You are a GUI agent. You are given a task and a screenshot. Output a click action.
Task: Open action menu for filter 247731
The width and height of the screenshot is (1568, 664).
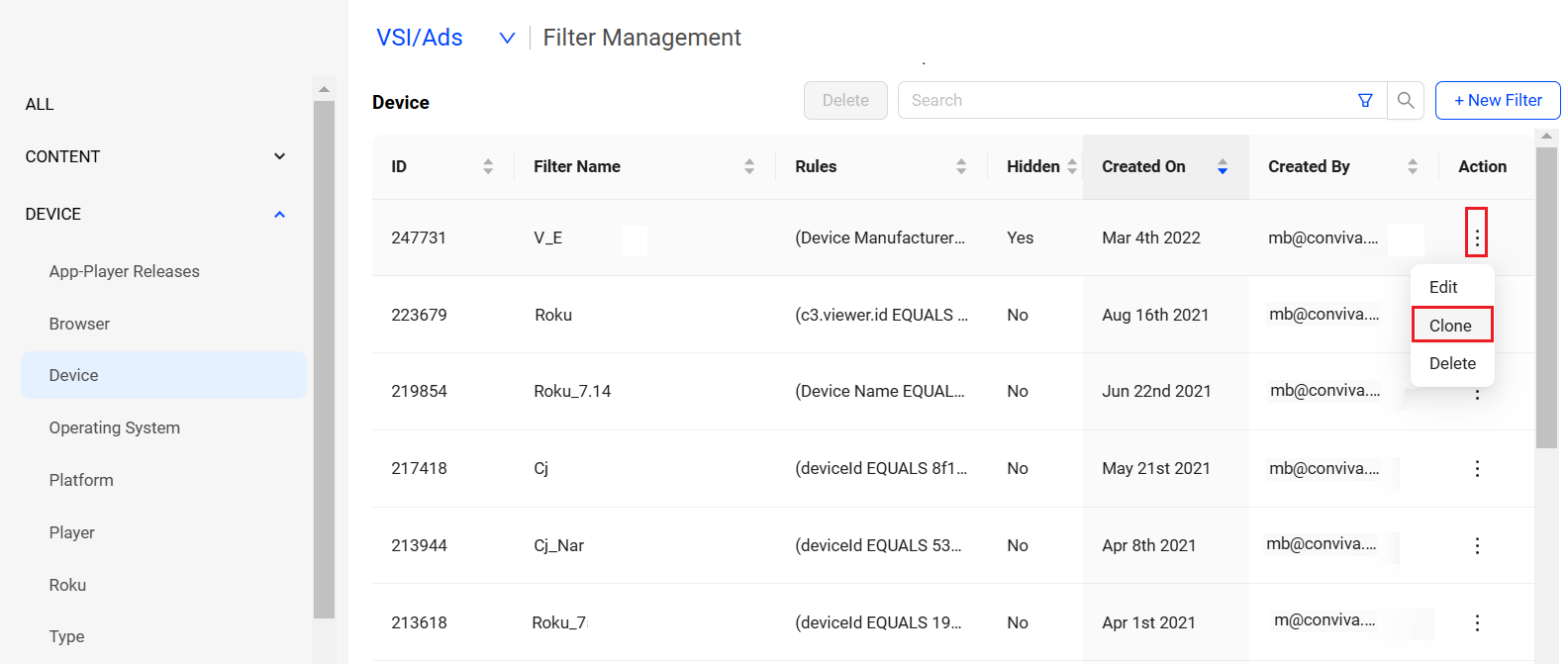point(1477,237)
